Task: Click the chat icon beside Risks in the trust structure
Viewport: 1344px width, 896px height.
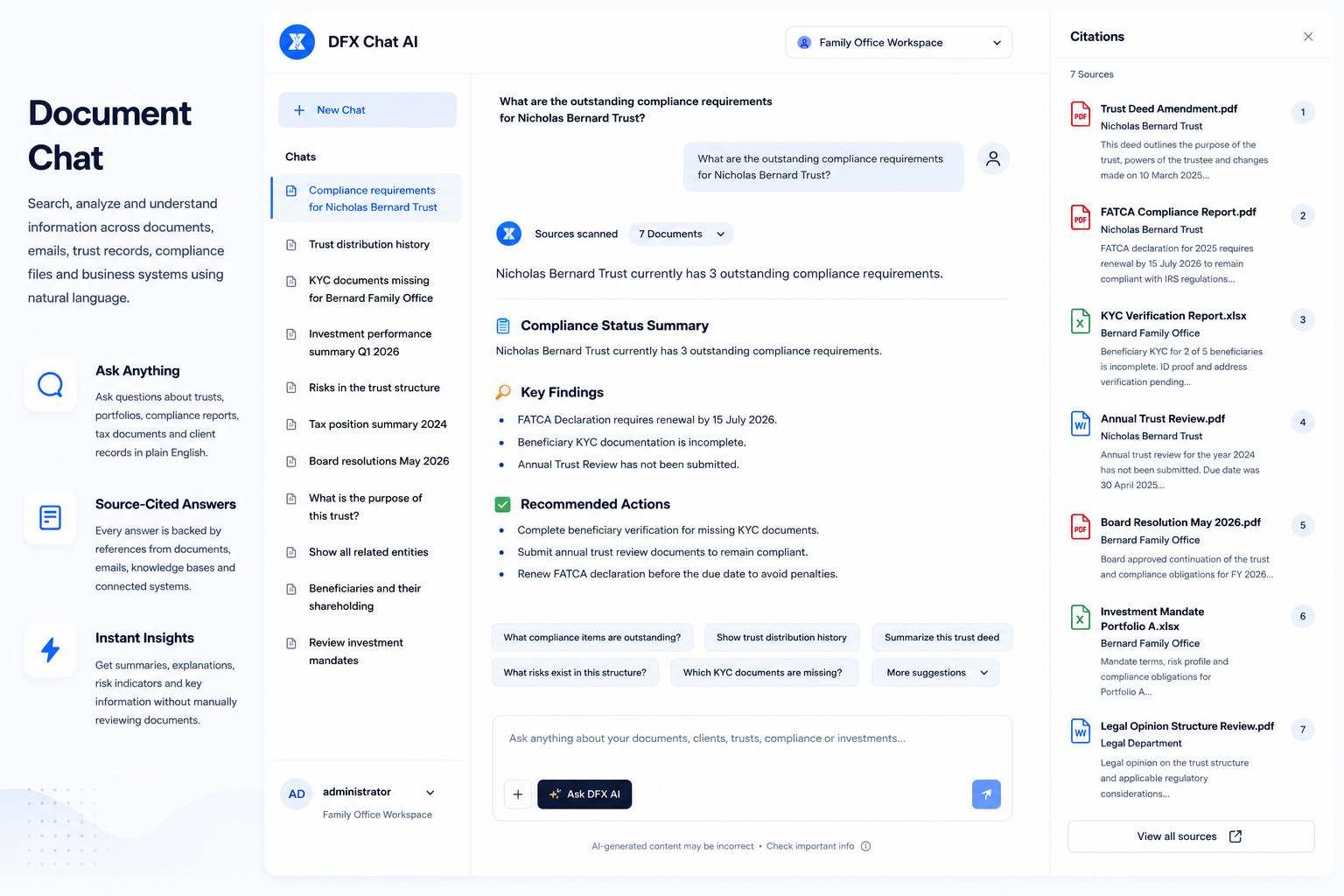Action: [291, 388]
